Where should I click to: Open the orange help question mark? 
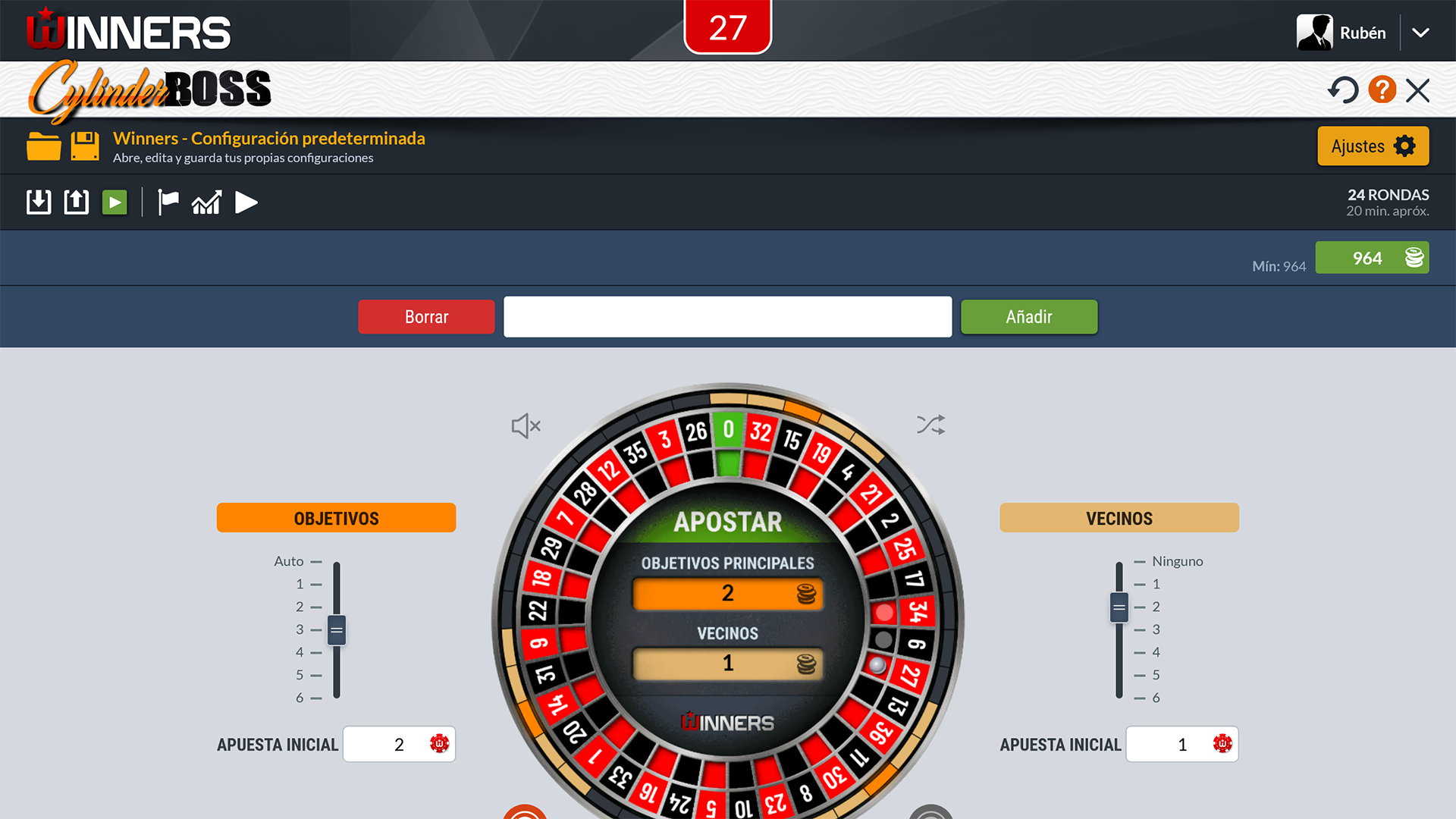coord(1382,89)
